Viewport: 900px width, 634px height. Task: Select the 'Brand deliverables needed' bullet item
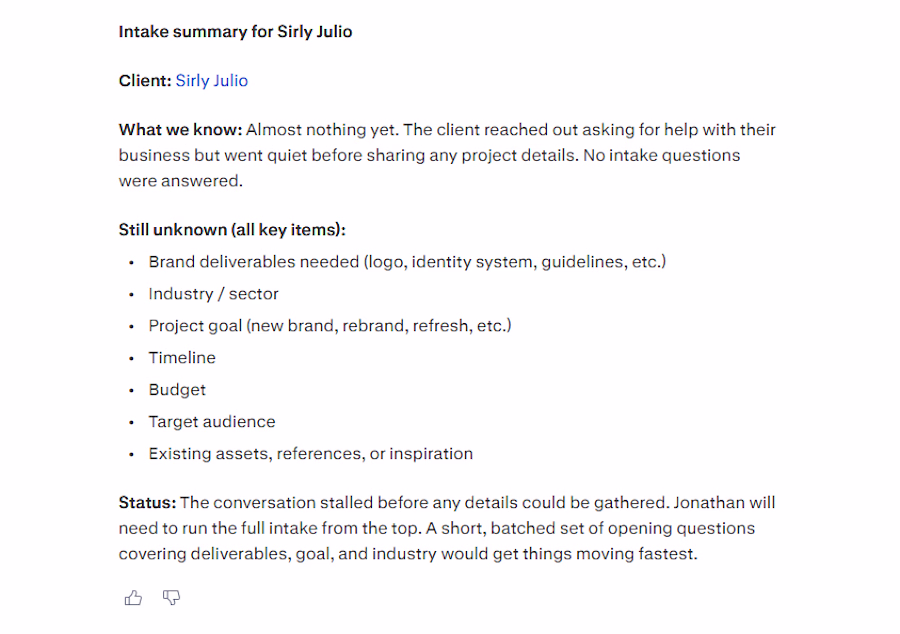pos(407,262)
